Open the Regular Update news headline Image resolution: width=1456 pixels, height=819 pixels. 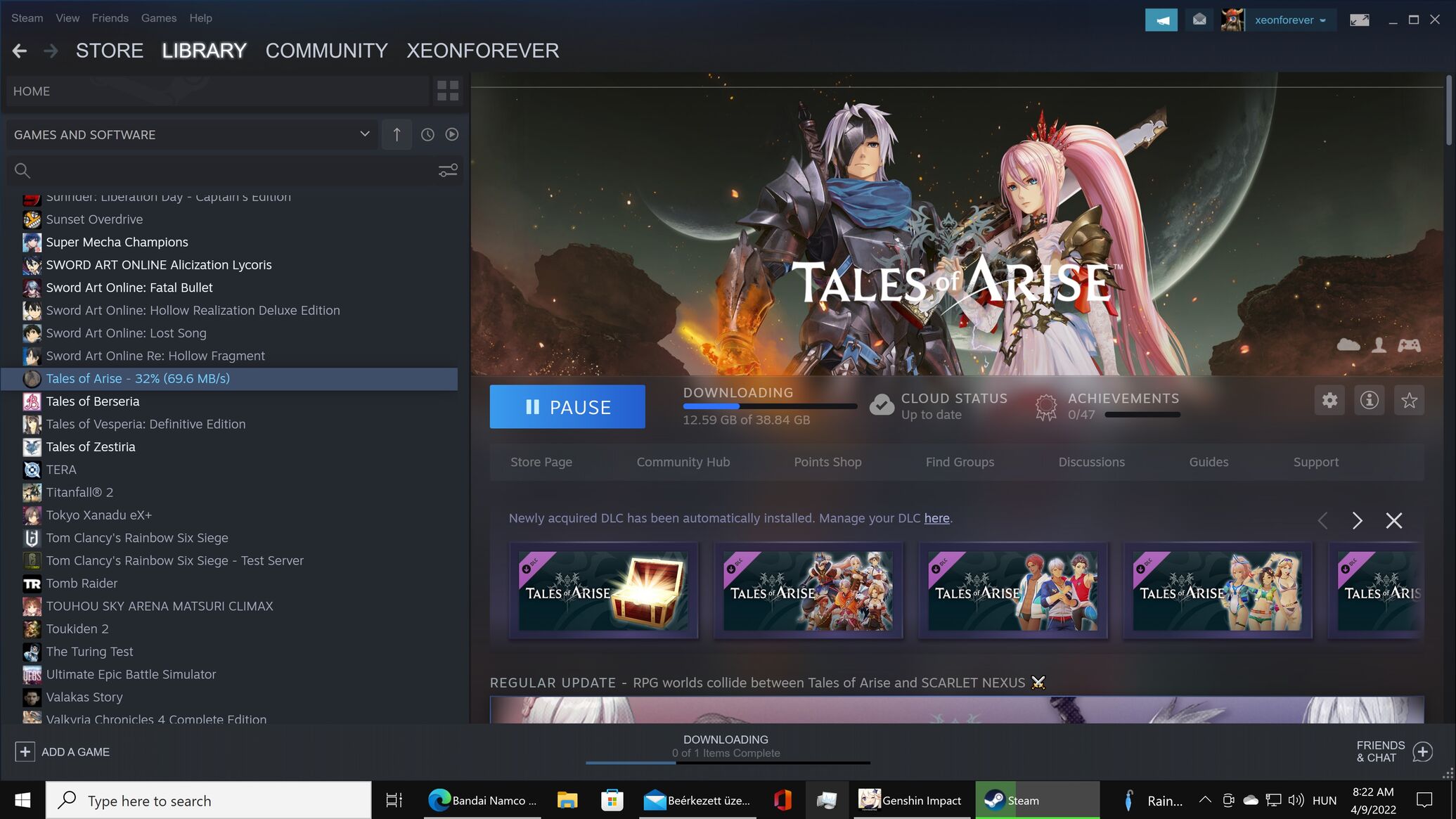click(x=768, y=683)
